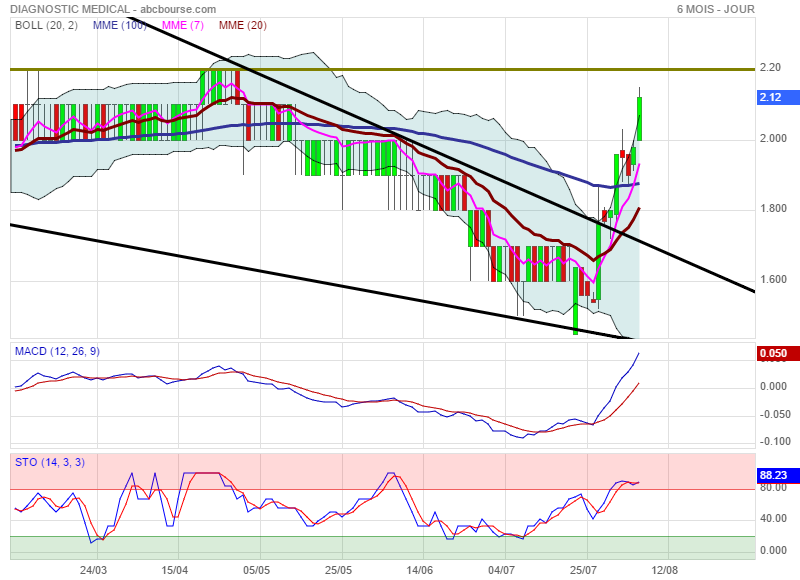This screenshot has height=580, width=800.
Task: Click the 12/08 date axis label
Action: pyautogui.click(x=665, y=570)
